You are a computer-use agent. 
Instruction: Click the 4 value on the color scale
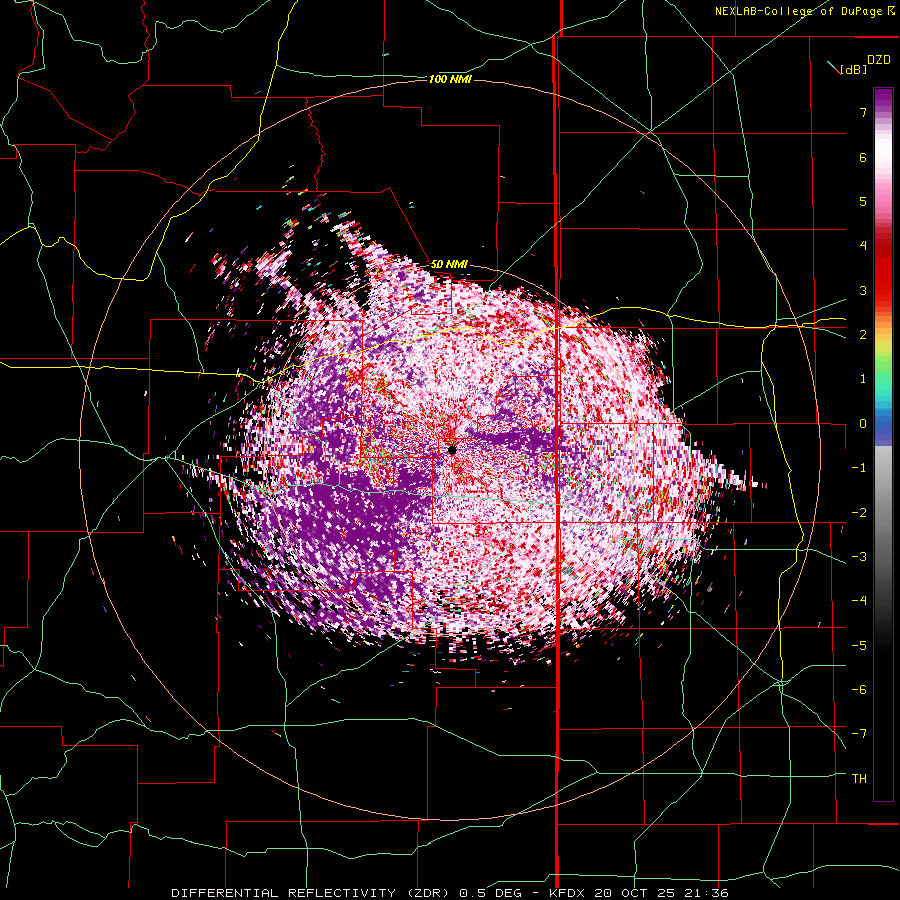(x=863, y=246)
